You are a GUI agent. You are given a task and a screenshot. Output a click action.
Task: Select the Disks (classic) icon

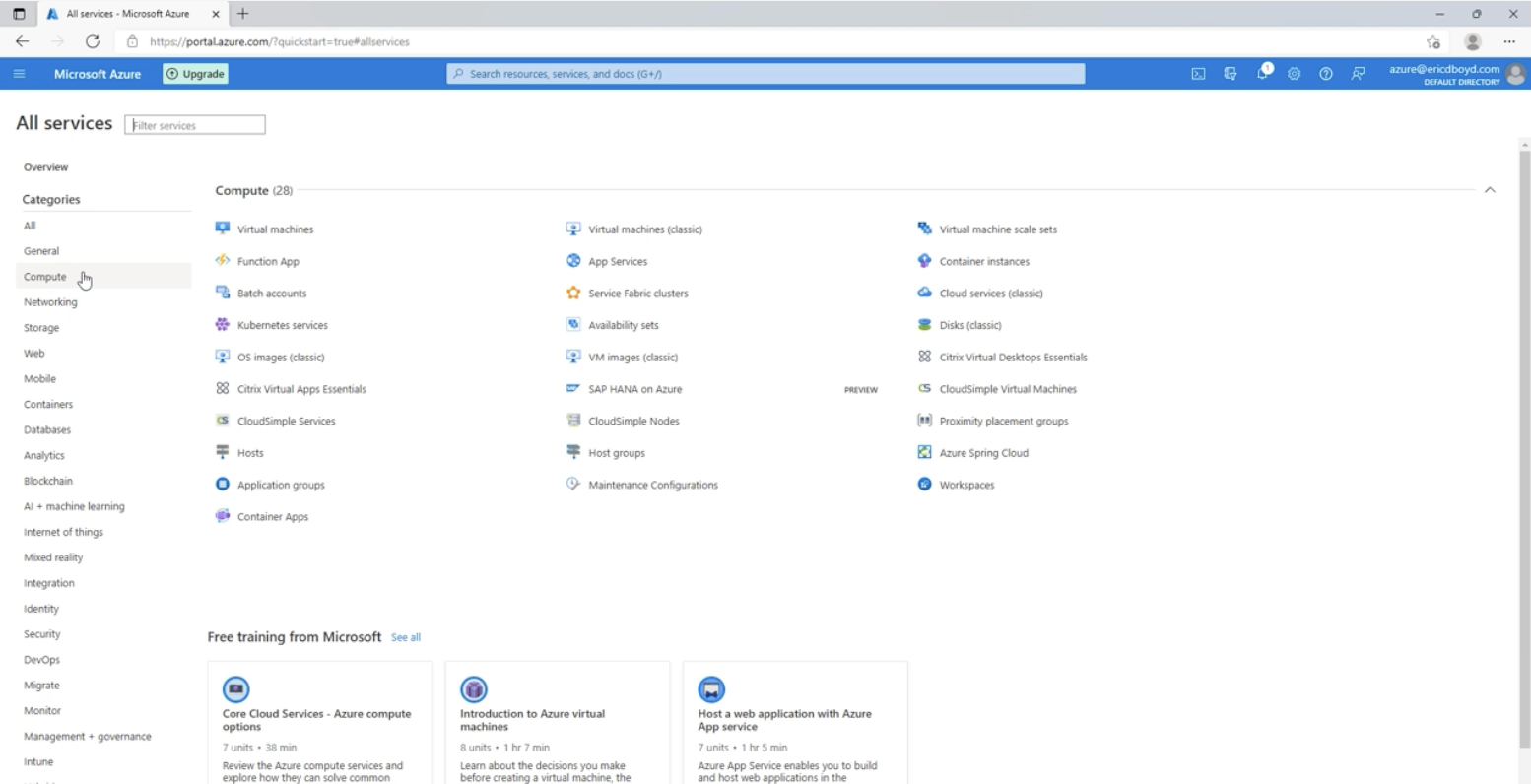click(x=924, y=325)
